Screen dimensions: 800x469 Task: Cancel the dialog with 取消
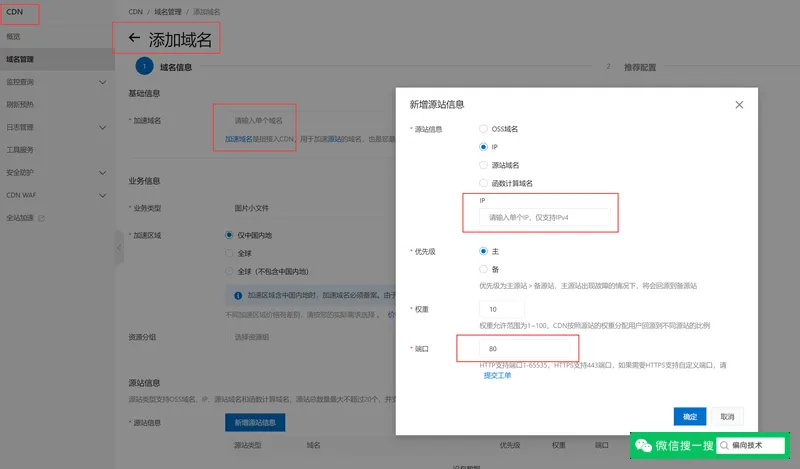pyautogui.click(x=727, y=416)
